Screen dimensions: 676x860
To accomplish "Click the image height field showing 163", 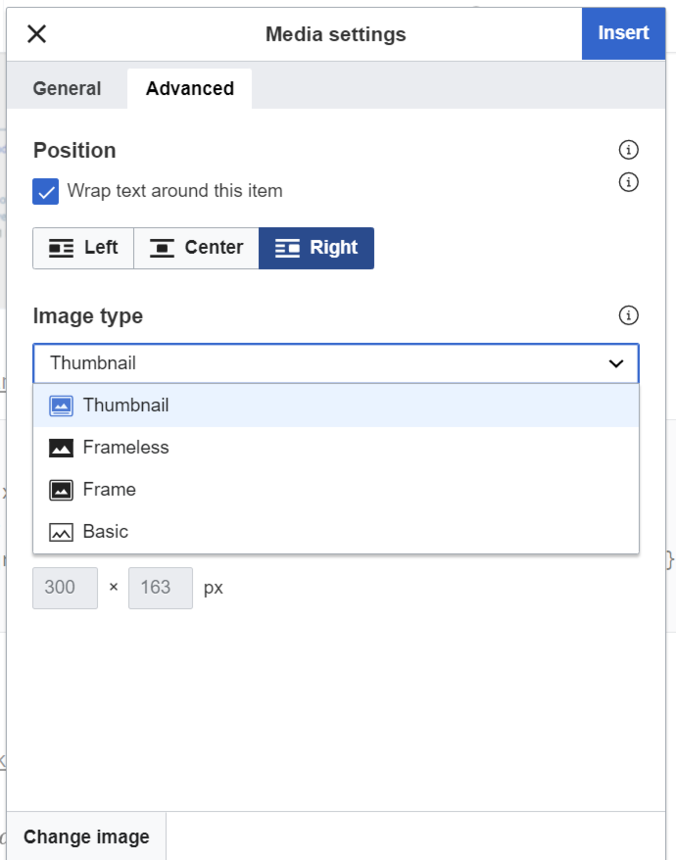I will (x=160, y=588).
